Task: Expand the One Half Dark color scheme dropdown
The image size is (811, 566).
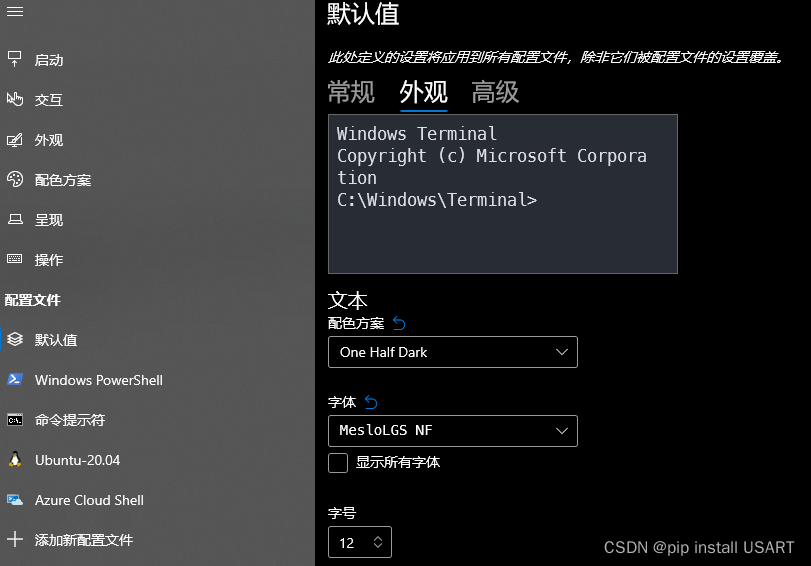Action: coord(452,352)
